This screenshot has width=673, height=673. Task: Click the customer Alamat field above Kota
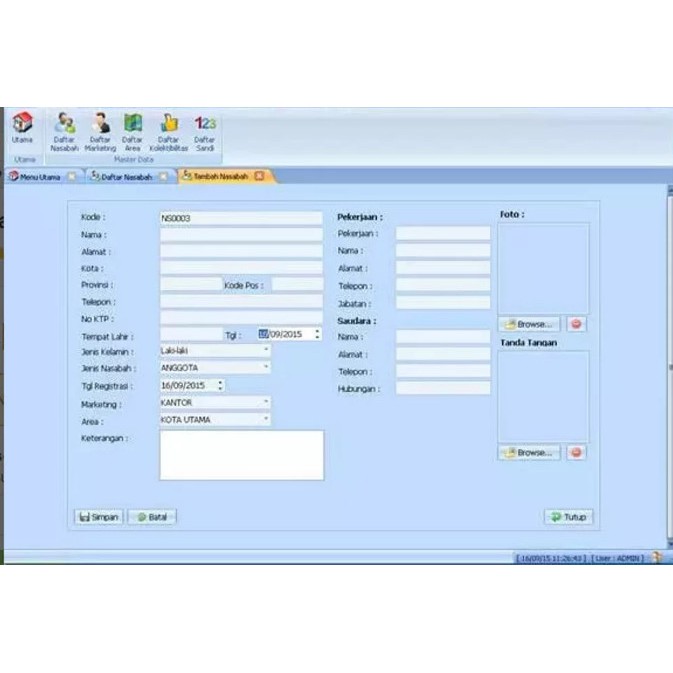coord(241,251)
